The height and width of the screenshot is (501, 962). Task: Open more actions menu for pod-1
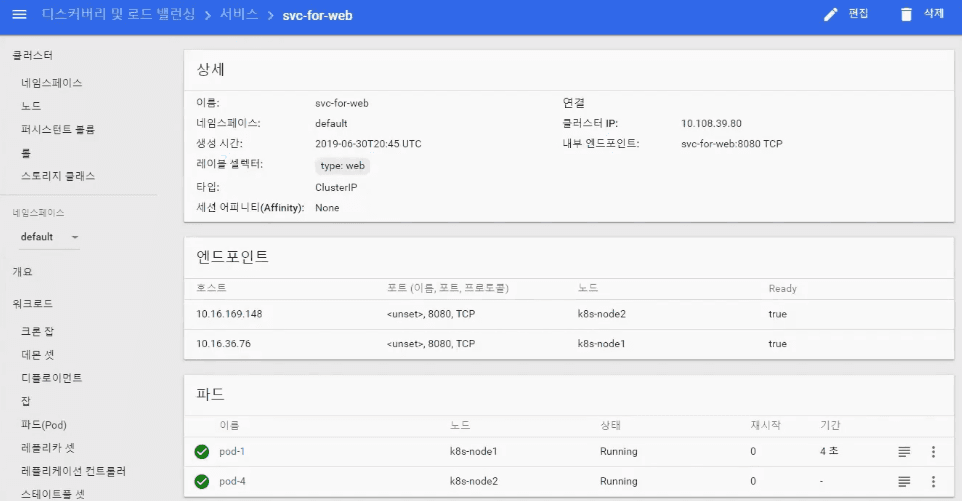pos(933,452)
